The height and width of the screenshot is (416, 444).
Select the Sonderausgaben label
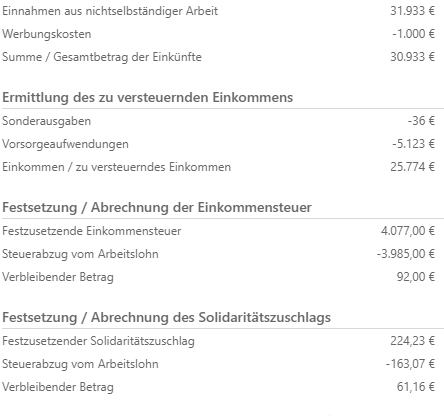click(x=46, y=121)
